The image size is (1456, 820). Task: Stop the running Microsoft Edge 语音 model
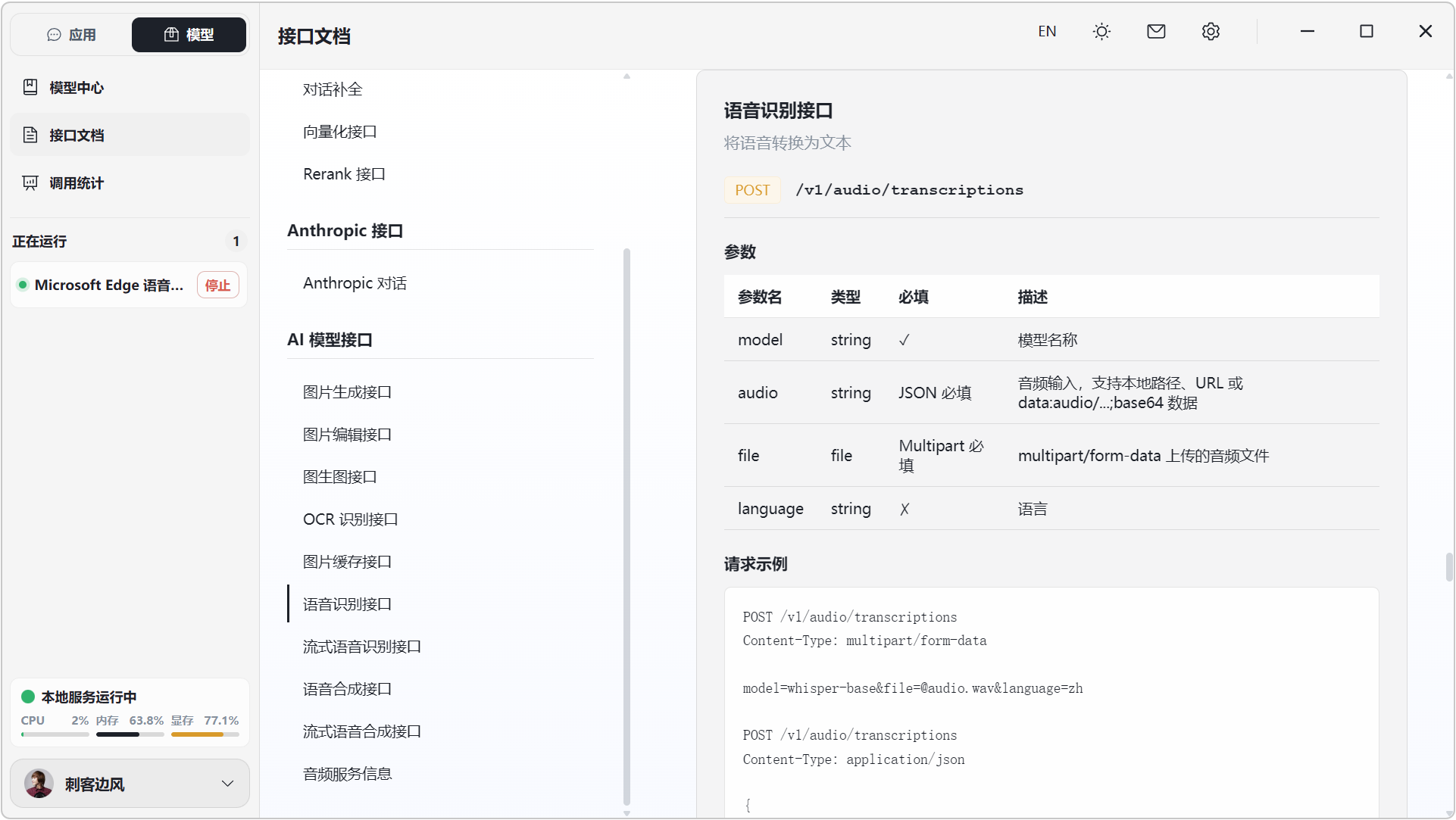[218, 285]
